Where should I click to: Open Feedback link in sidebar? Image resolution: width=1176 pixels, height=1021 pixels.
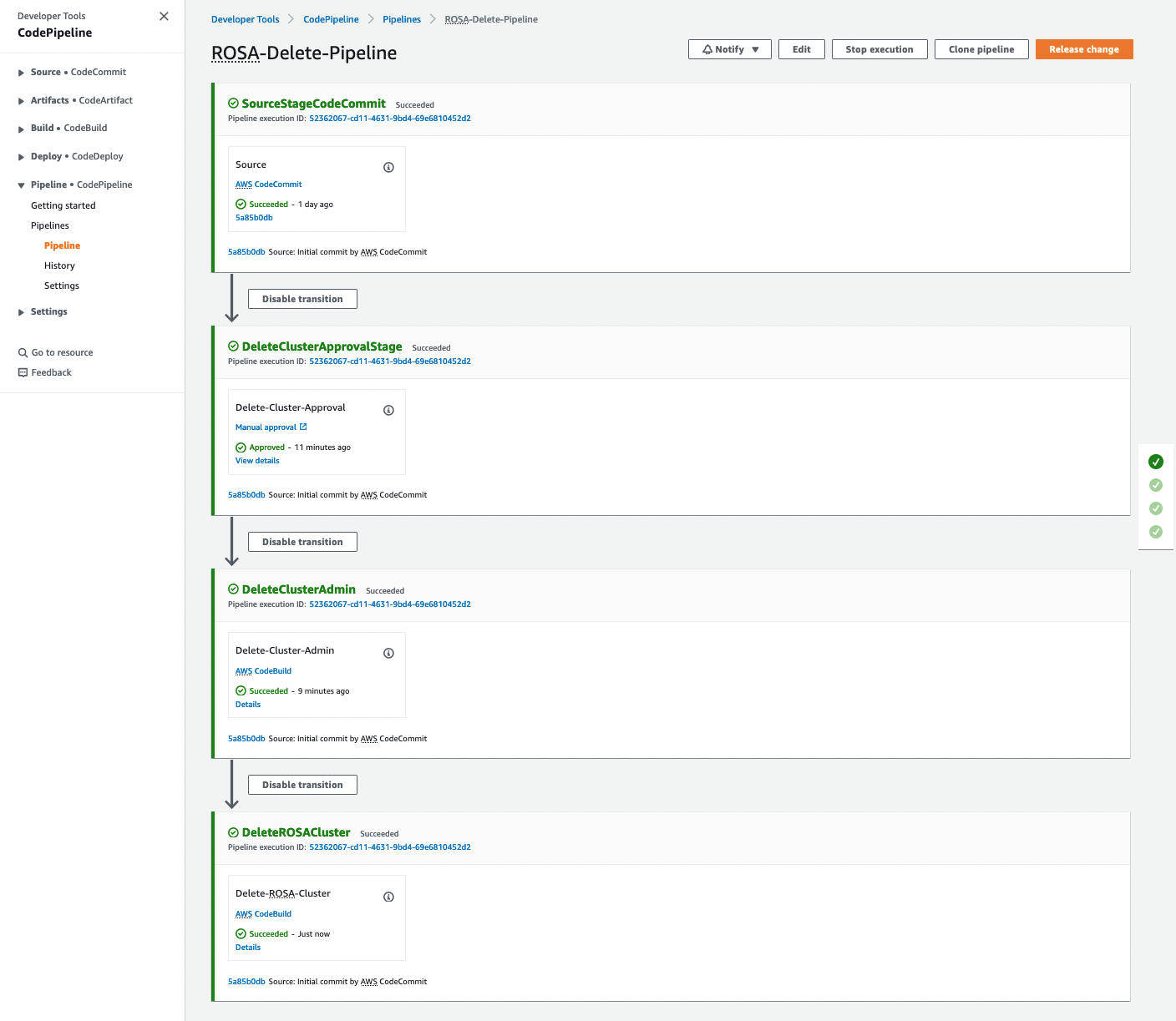pyautogui.click(x=51, y=372)
